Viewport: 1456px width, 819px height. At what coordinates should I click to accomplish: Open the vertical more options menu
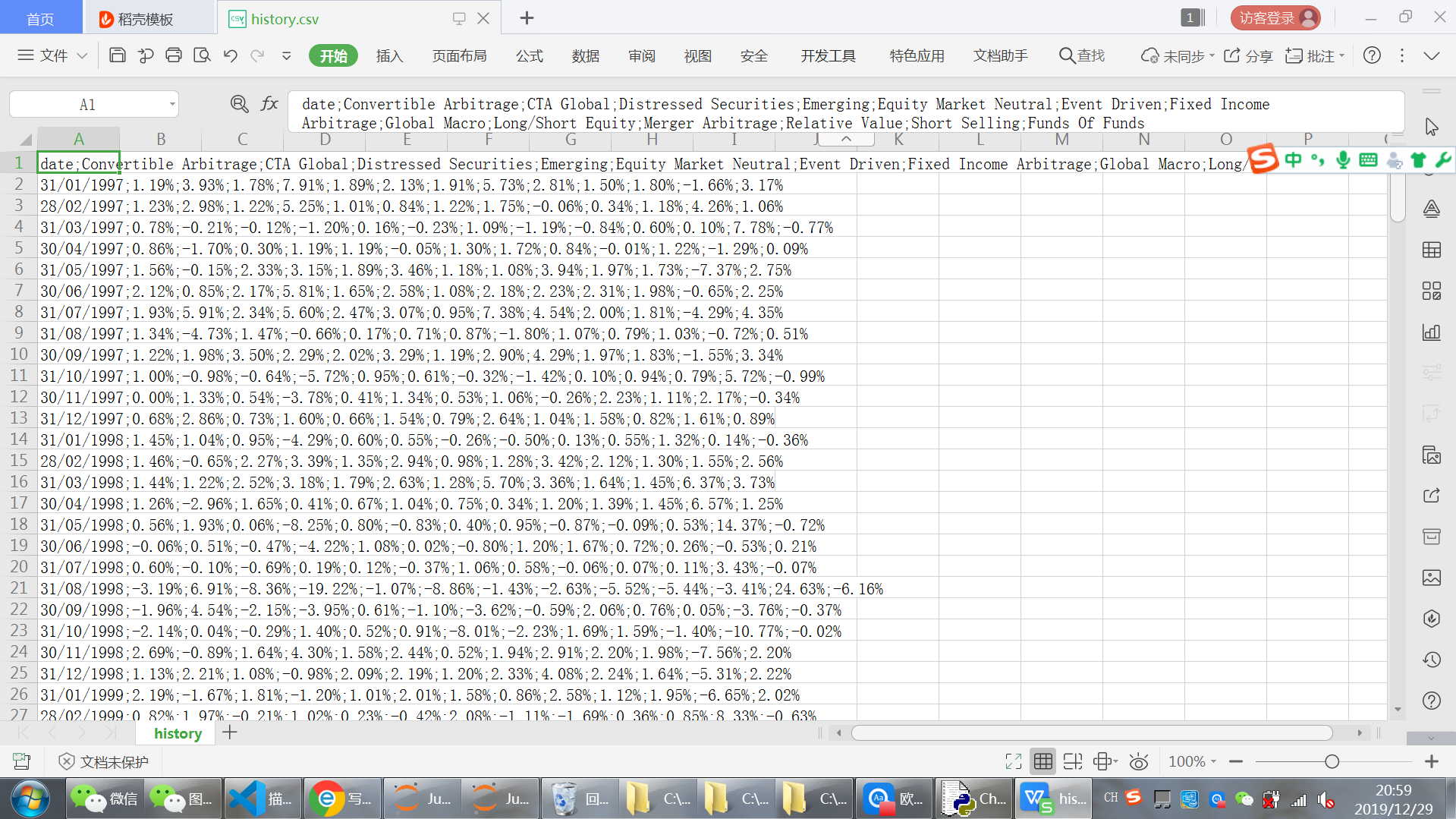click(x=1402, y=55)
